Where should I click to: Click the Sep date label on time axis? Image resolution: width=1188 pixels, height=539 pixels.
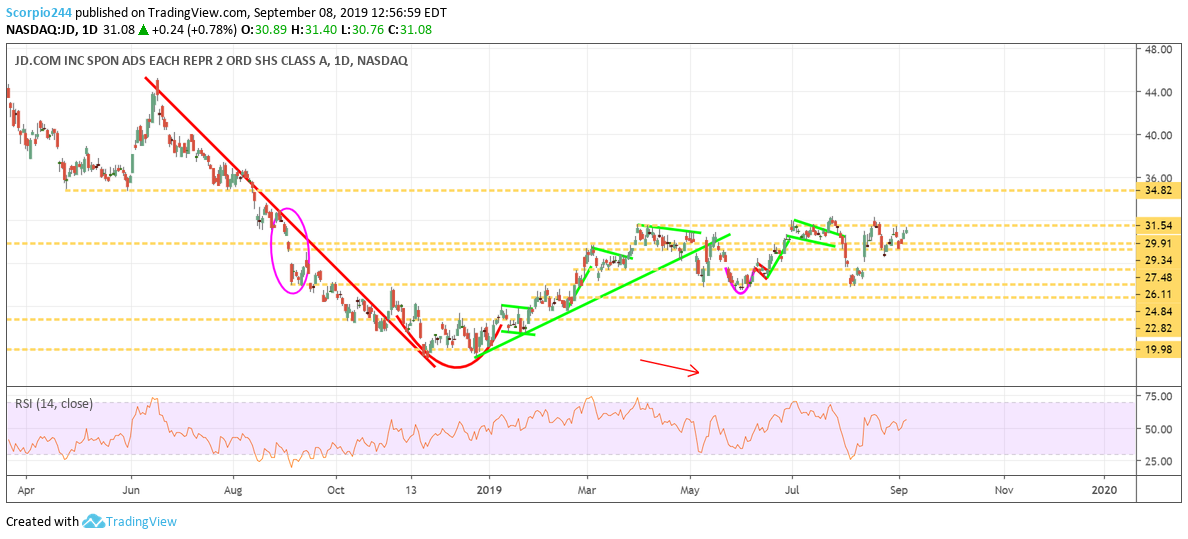pos(899,490)
